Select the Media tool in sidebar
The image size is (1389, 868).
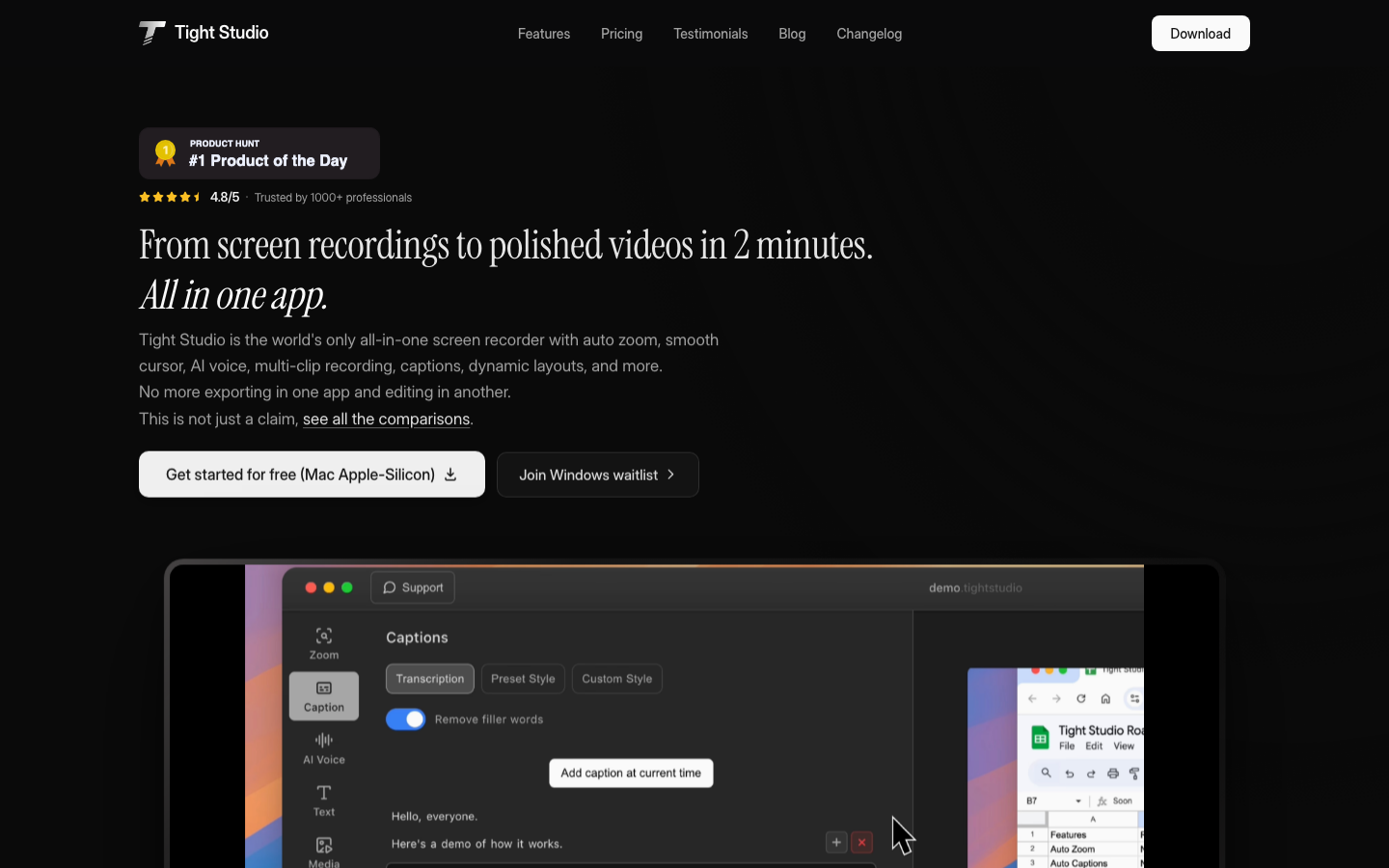pyautogui.click(x=324, y=852)
